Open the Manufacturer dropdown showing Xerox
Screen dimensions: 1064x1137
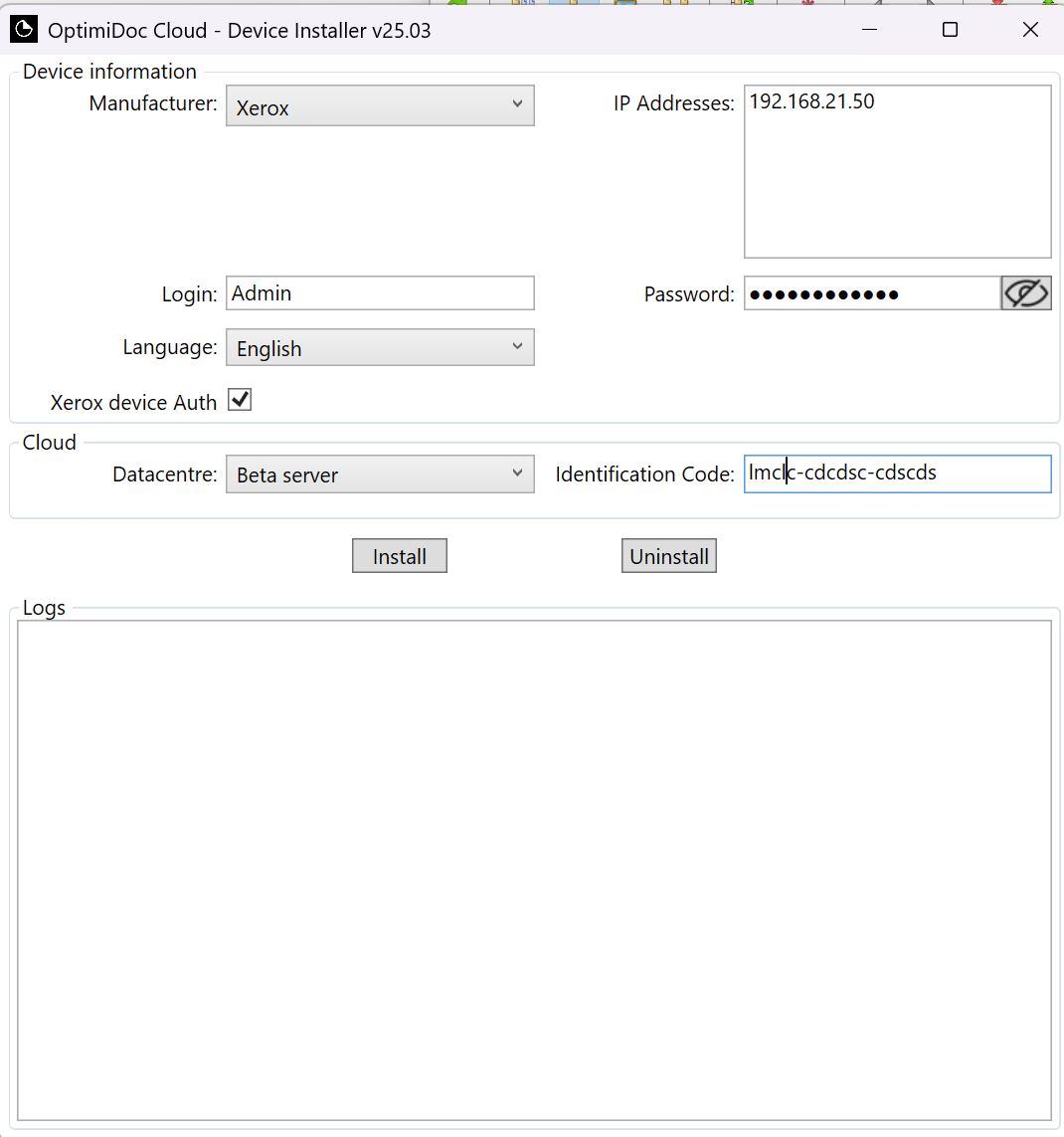(x=380, y=105)
